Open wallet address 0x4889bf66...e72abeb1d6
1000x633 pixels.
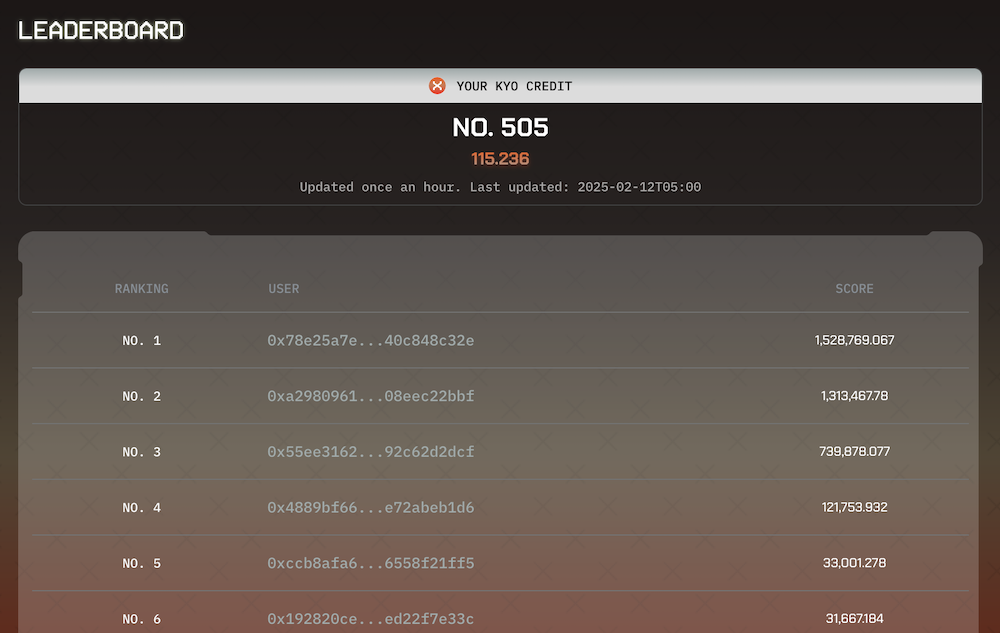click(372, 507)
